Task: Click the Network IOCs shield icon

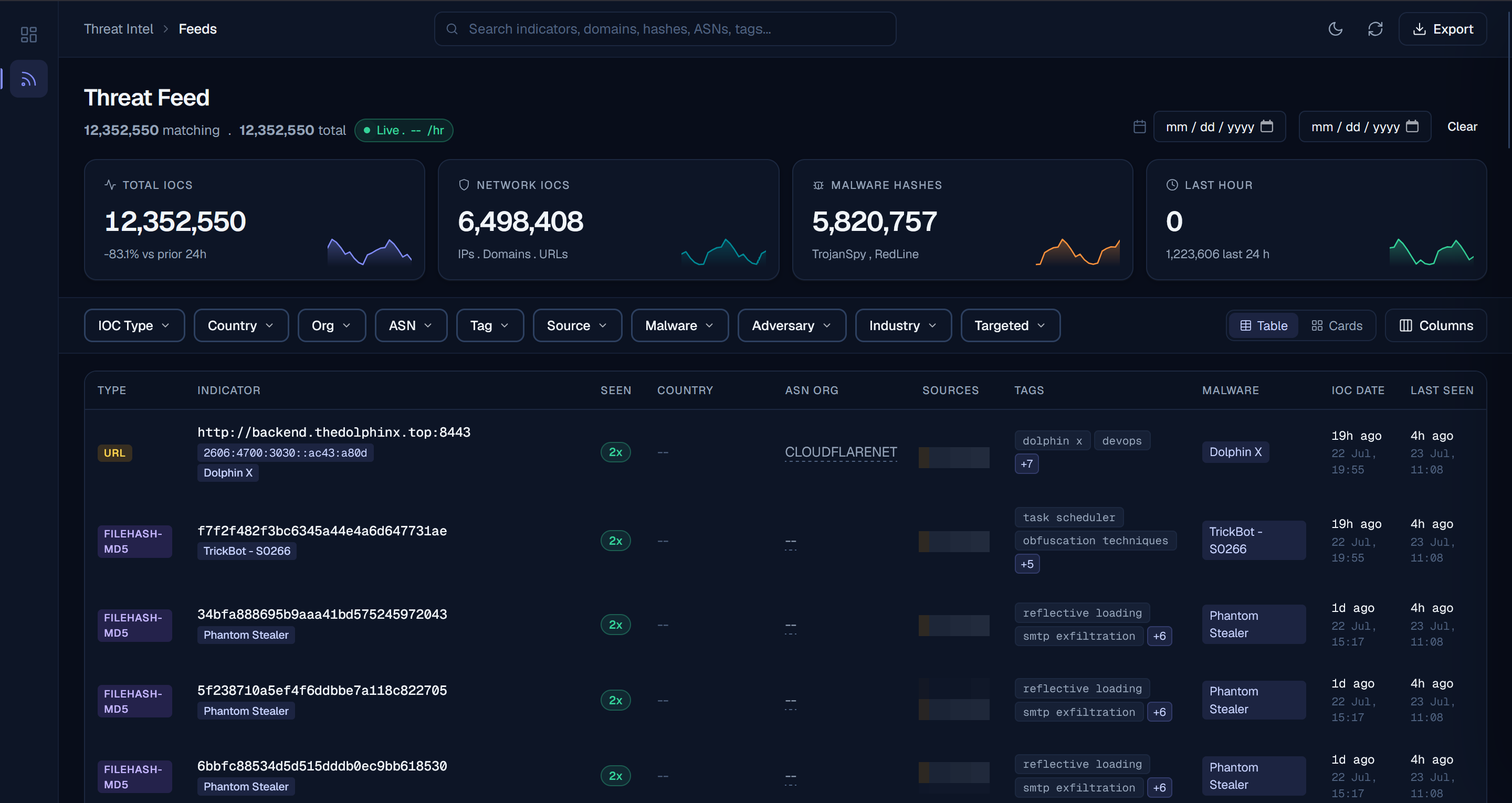Action: click(x=464, y=185)
